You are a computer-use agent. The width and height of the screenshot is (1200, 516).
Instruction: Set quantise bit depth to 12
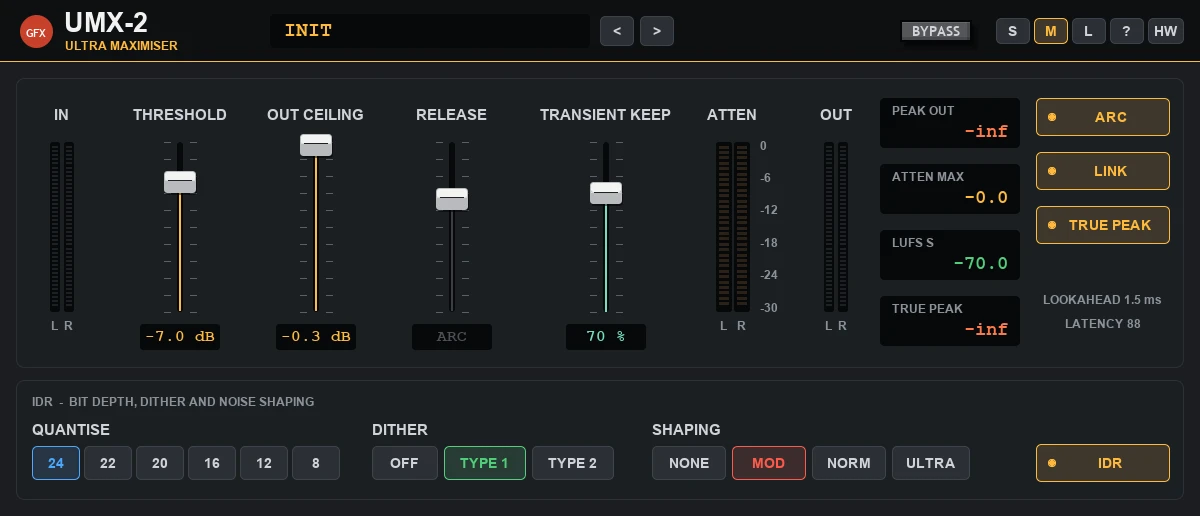(x=264, y=463)
